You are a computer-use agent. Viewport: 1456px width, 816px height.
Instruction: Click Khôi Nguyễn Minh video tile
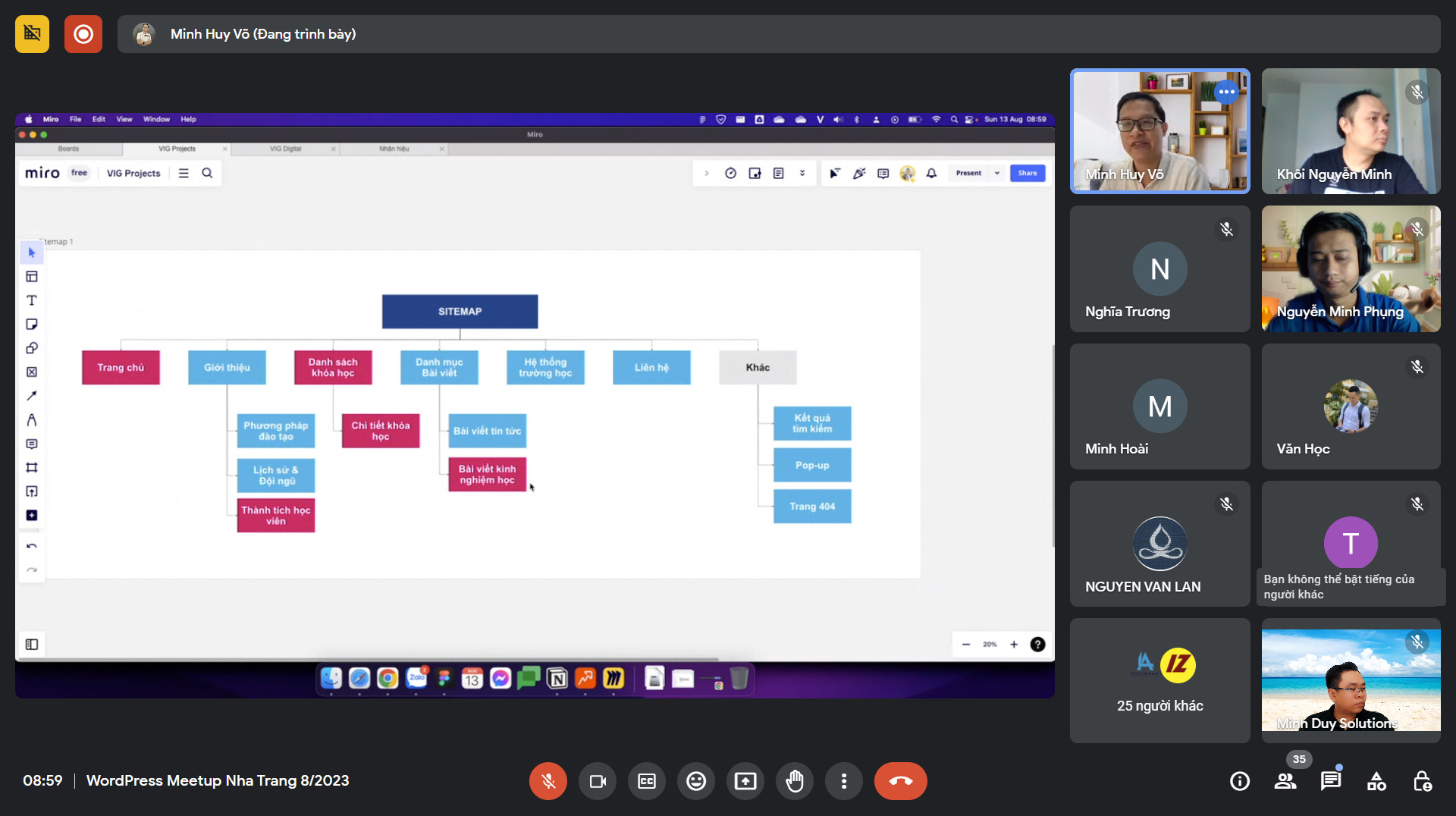pos(1351,131)
